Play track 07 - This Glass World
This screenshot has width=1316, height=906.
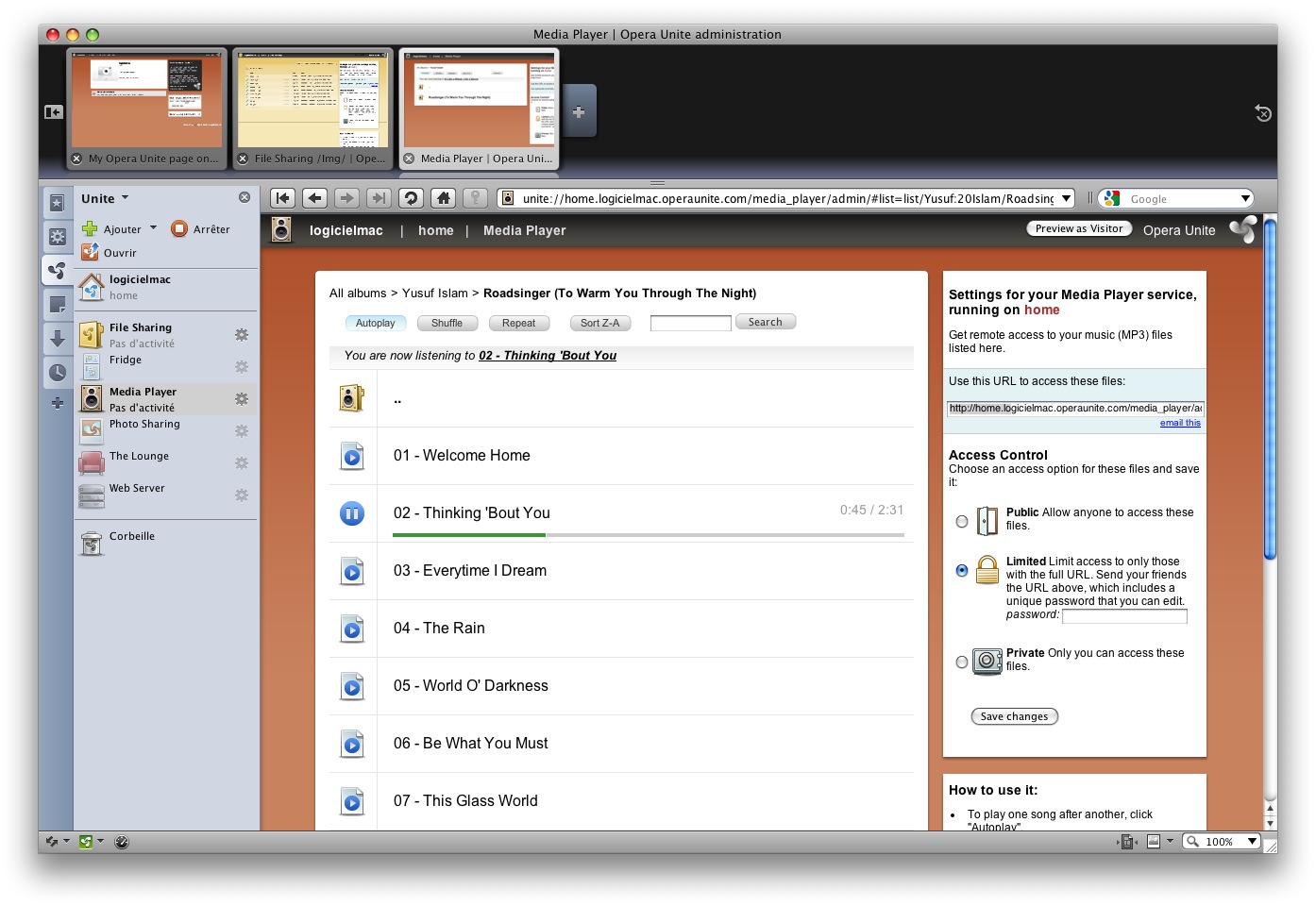coord(352,802)
